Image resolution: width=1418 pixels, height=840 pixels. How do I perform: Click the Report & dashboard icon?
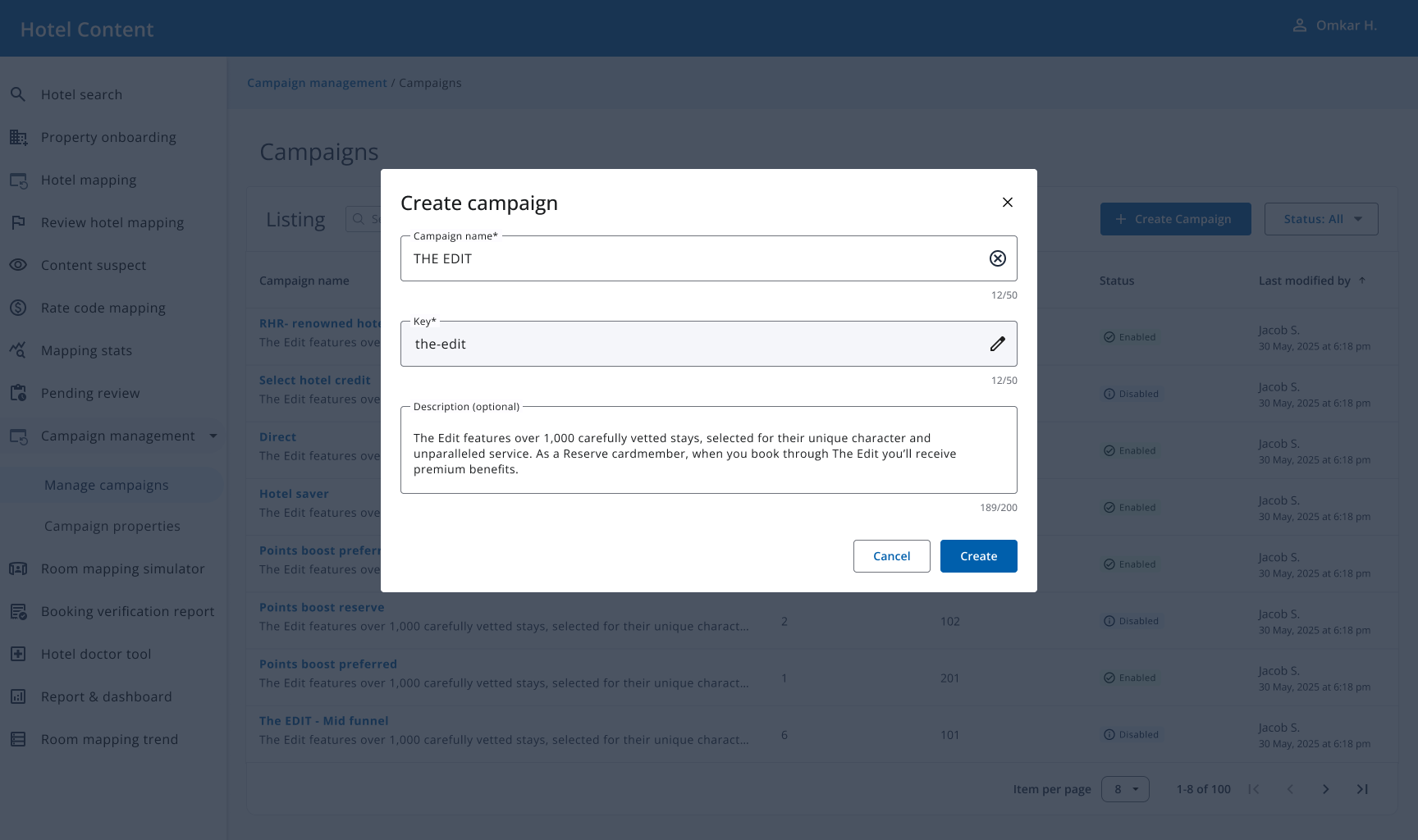[x=18, y=696]
